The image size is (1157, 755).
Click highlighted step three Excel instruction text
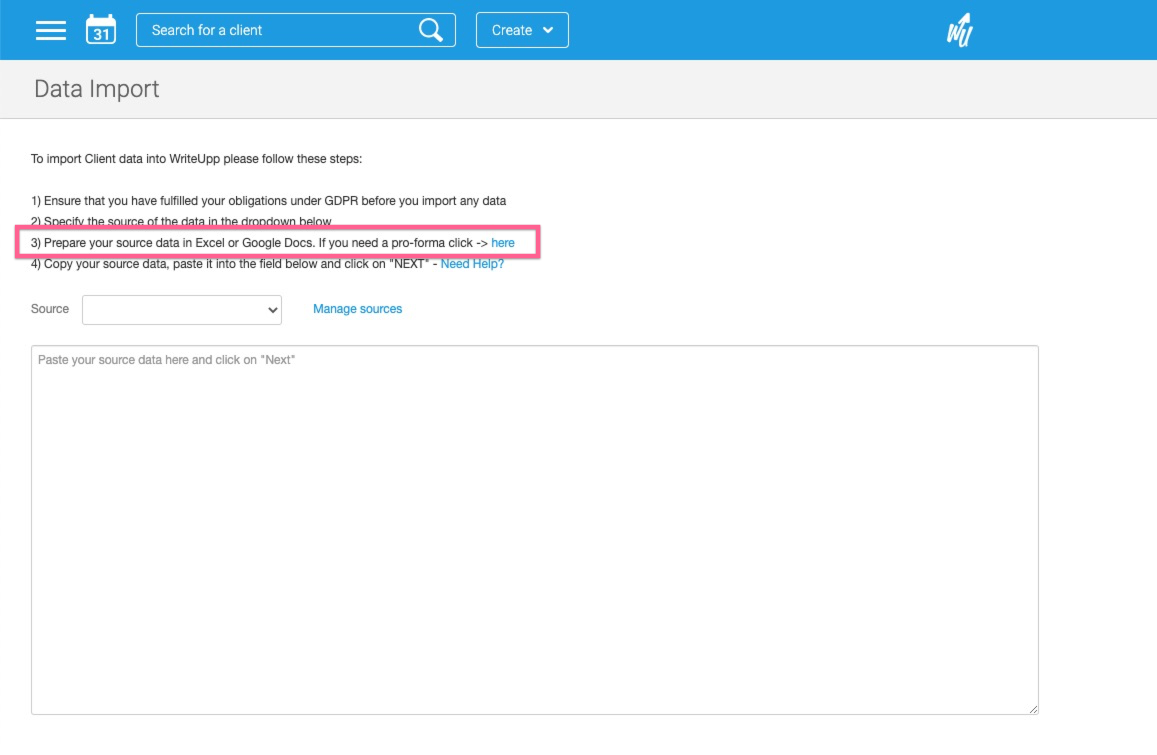(x=250, y=243)
